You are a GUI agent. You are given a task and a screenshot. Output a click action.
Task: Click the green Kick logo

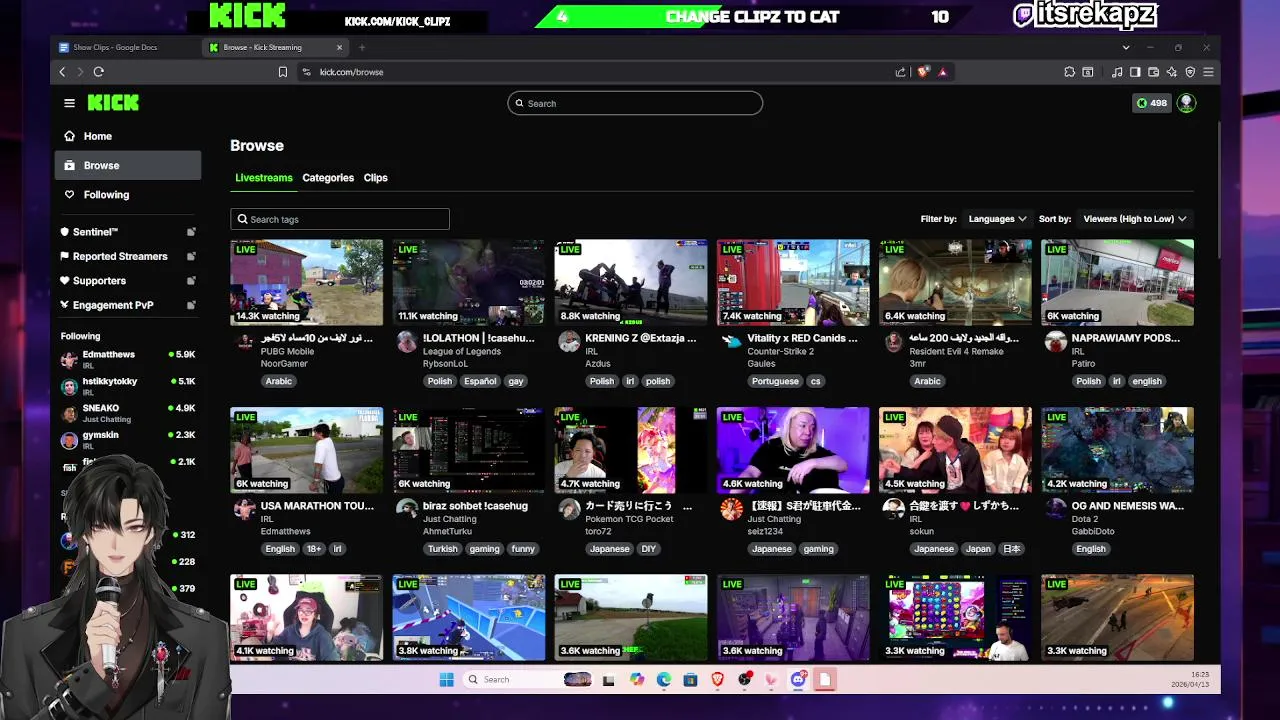(113, 103)
